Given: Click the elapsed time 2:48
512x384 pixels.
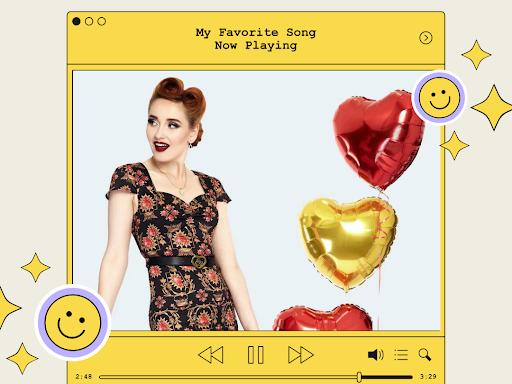Looking at the screenshot, I should 83,377.
